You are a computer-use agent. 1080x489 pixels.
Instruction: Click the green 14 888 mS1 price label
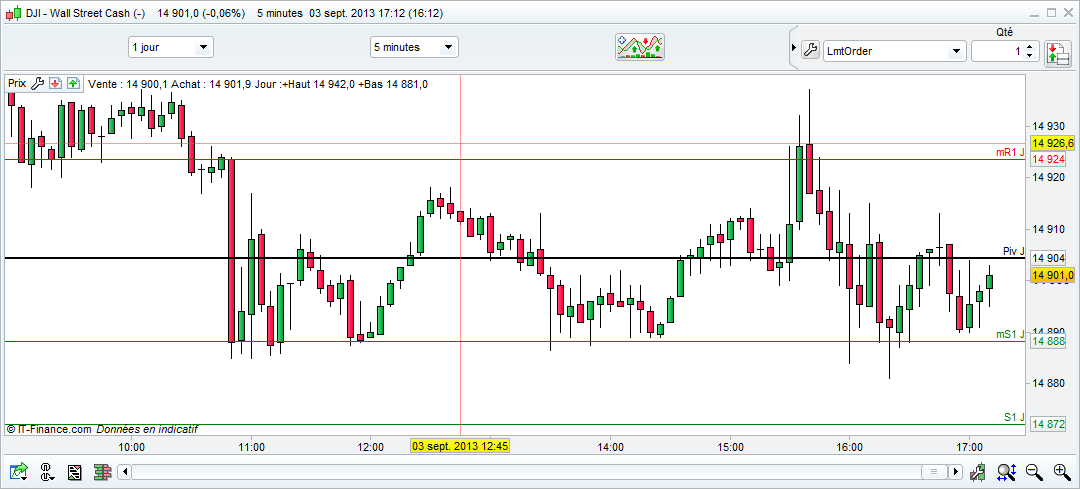1048,341
